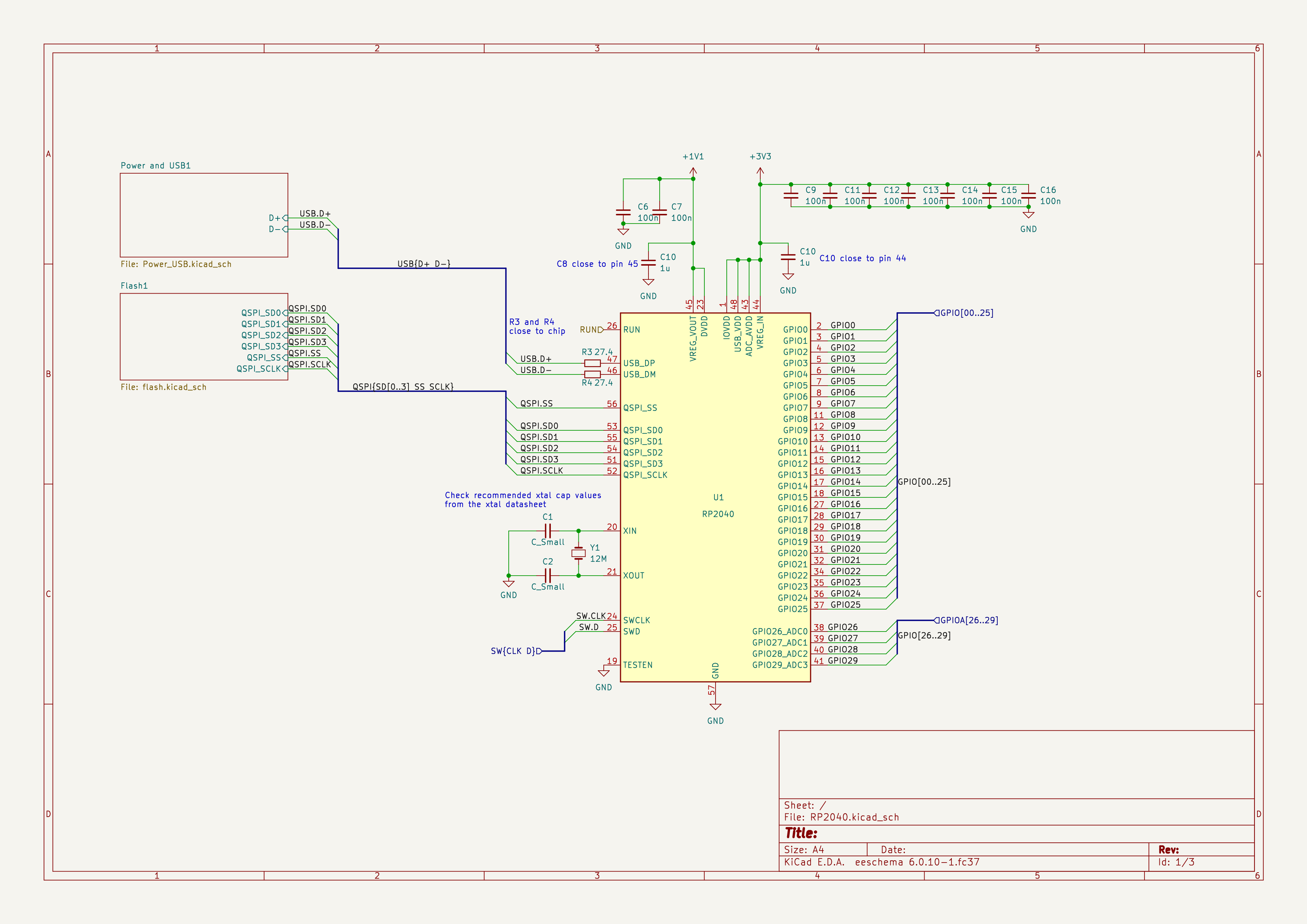This screenshot has height=924, width=1307.
Task: Click the C6 100n capacitor symbol
Action: 623,212
